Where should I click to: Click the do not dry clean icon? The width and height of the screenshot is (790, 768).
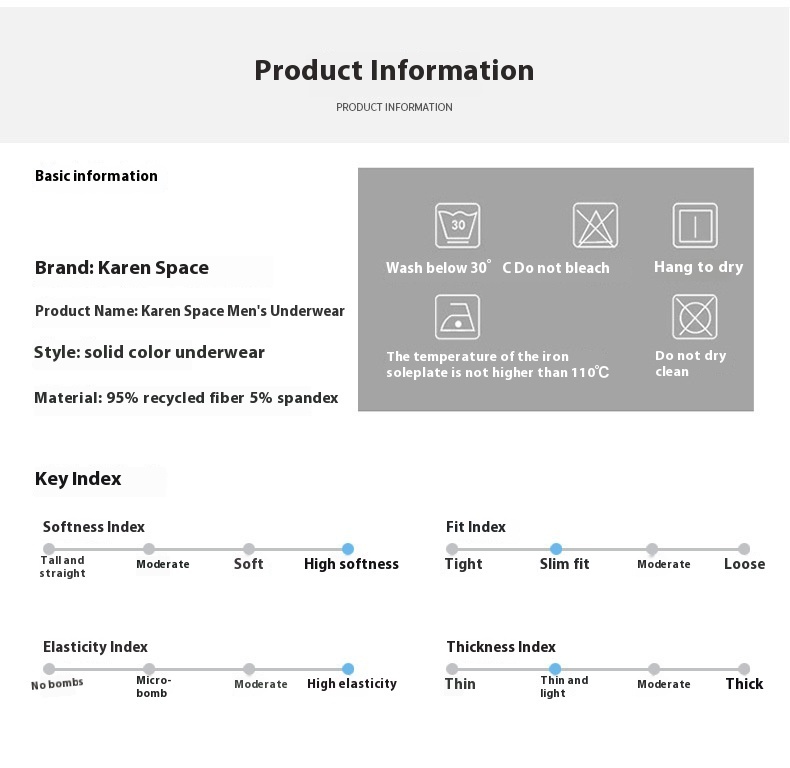(695, 317)
